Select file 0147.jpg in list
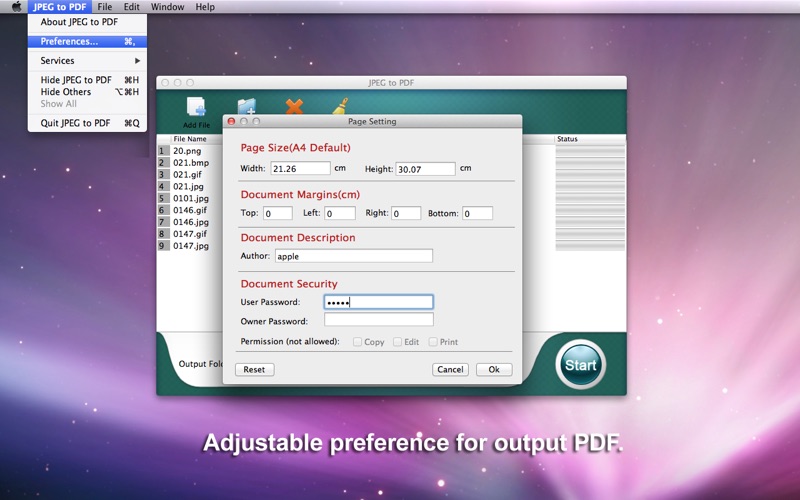Image resolution: width=800 pixels, height=500 pixels. pyautogui.click(x=191, y=245)
